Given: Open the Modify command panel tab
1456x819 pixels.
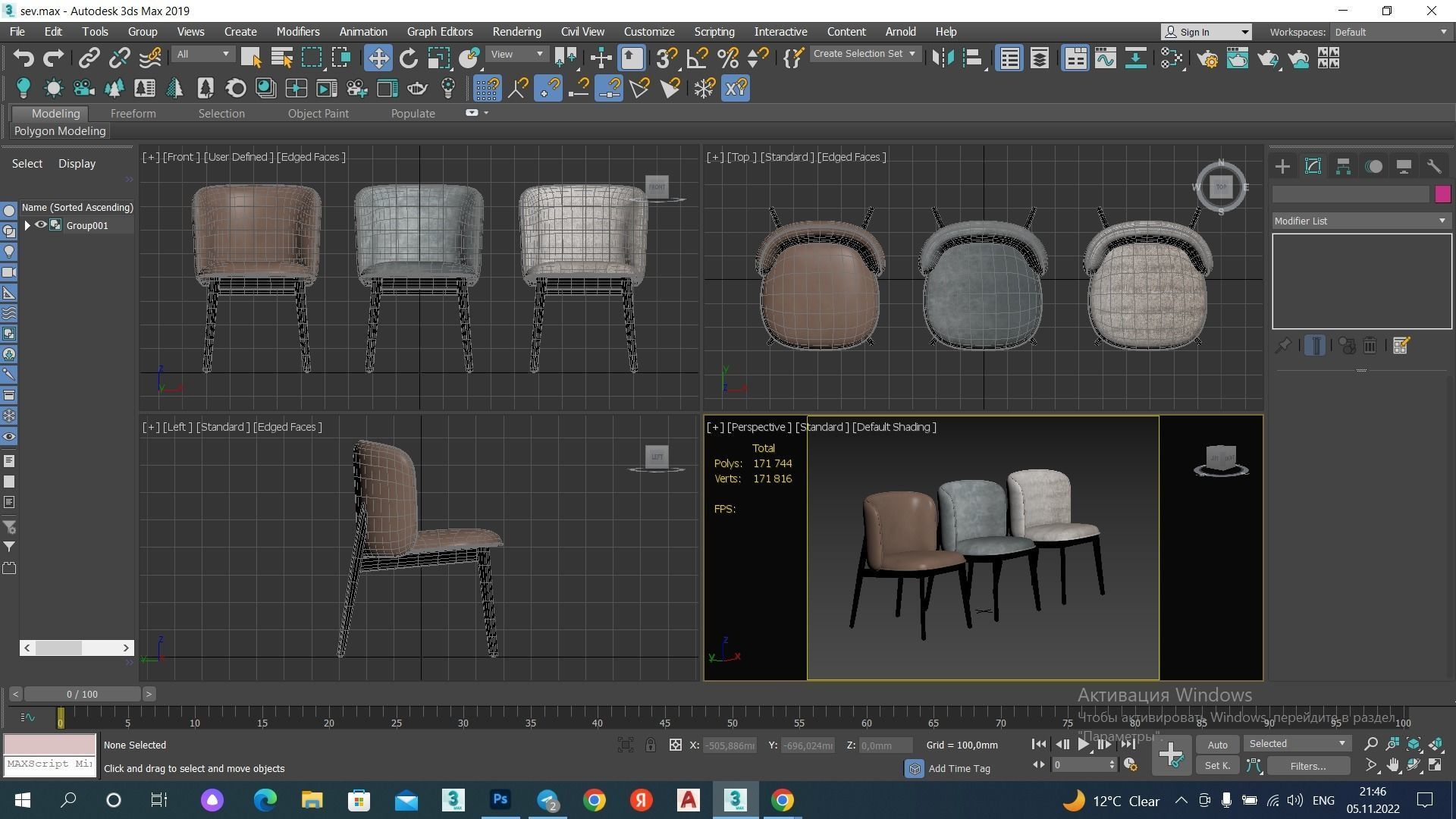Looking at the screenshot, I should [x=1313, y=166].
